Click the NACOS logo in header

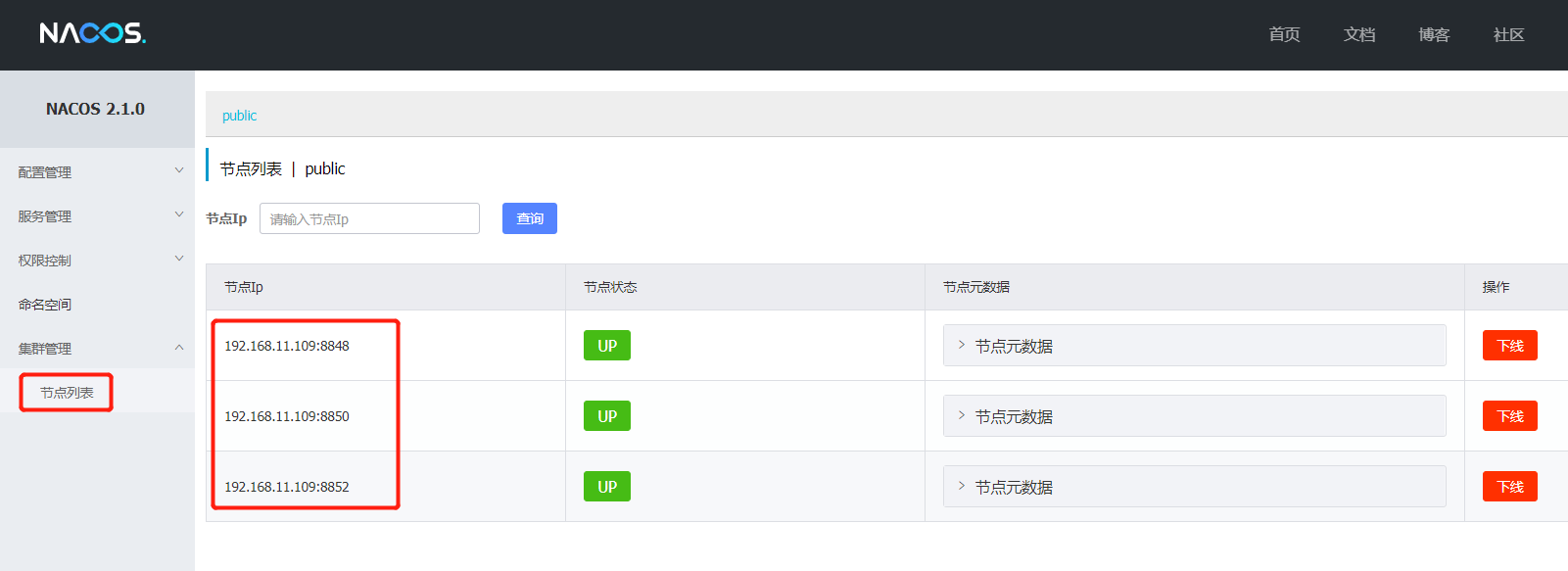[x=92, y=33]
